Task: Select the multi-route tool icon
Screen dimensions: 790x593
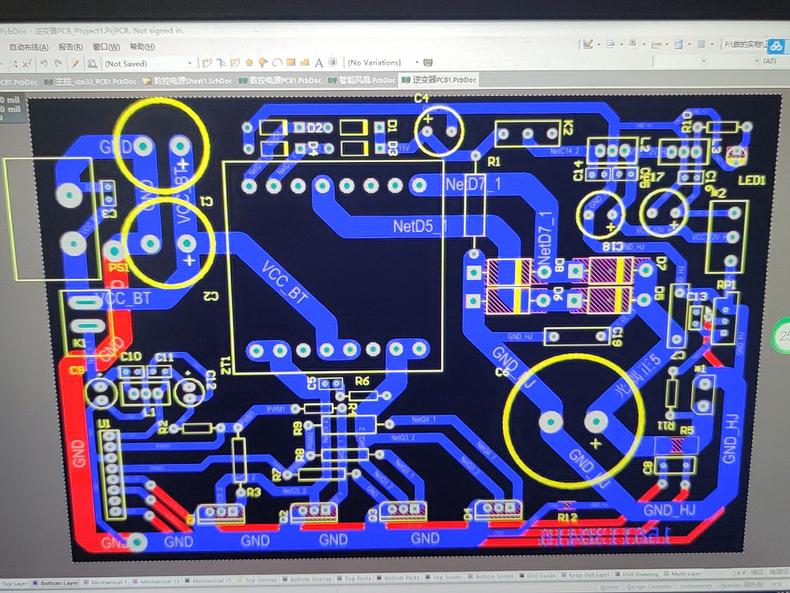Action: pos(235,63)
